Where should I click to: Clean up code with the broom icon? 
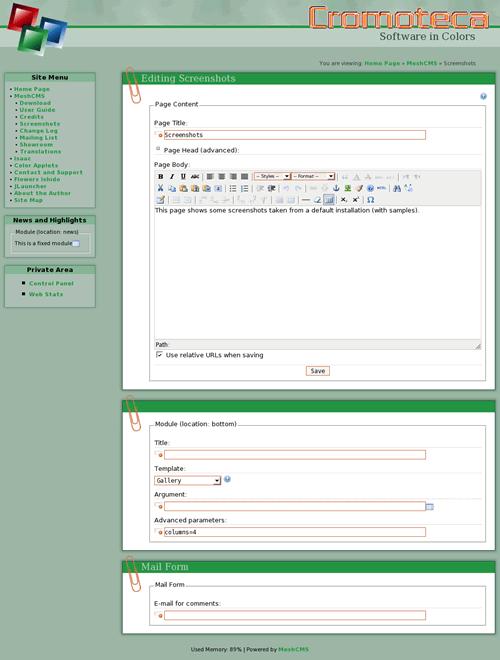point(359,188)
